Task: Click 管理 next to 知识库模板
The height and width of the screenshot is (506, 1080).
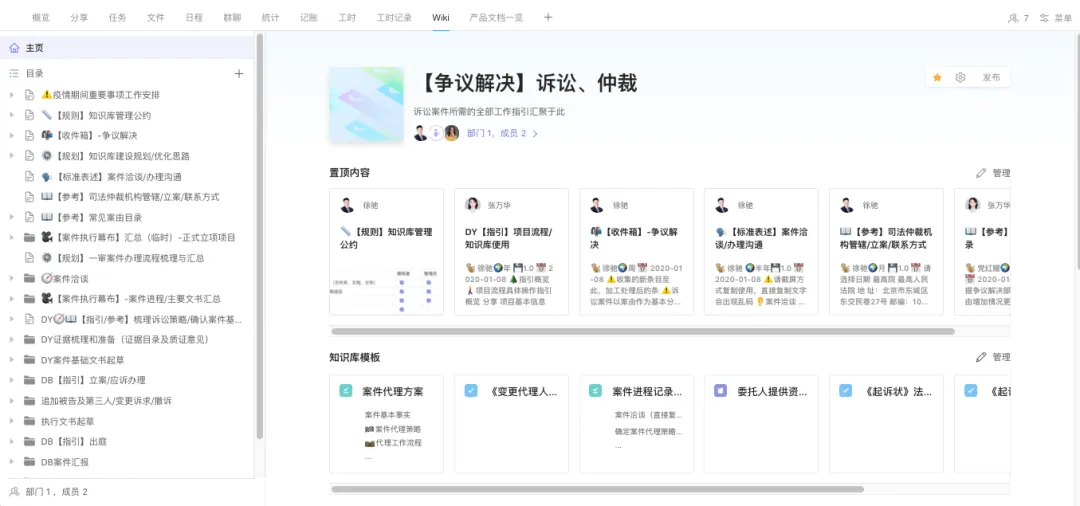Action: click(x=1001, y=357)
